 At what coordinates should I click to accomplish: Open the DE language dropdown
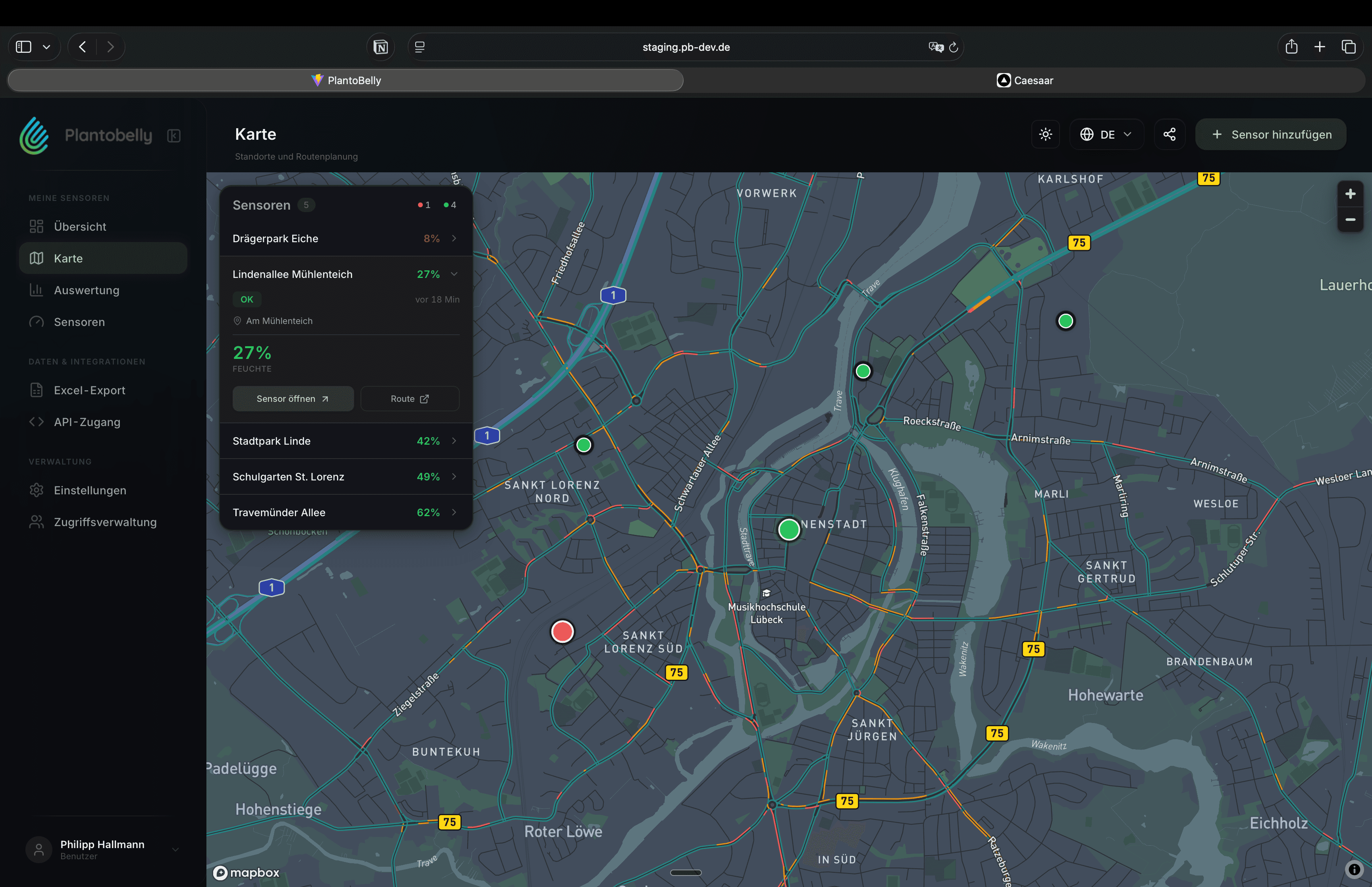1106,134
